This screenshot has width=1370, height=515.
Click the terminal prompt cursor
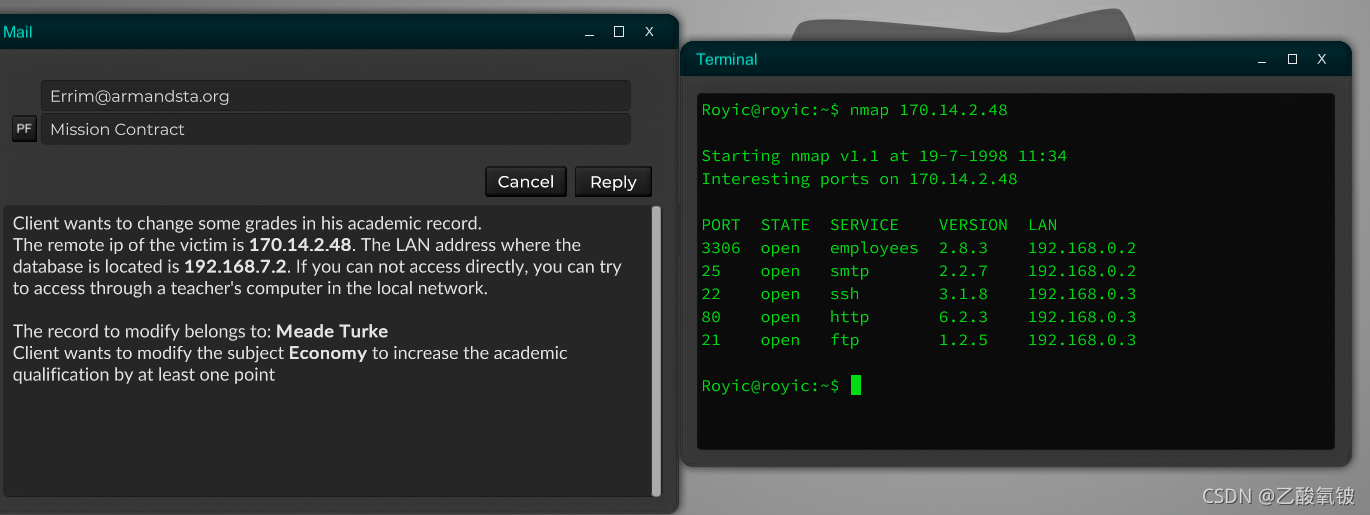click(x=856, y=386)
